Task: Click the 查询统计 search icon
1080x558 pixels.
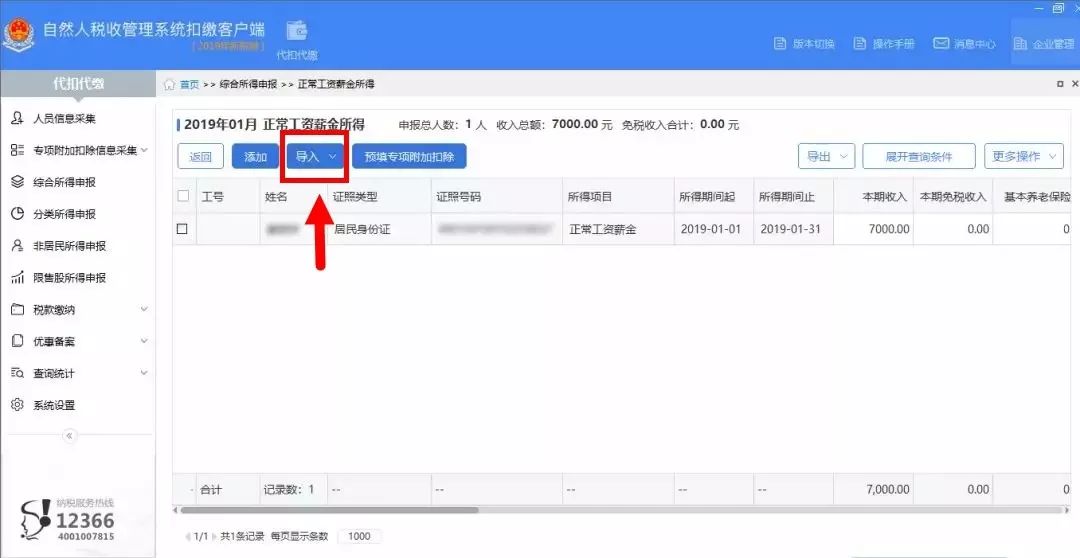Action: (x=18, y=373)
